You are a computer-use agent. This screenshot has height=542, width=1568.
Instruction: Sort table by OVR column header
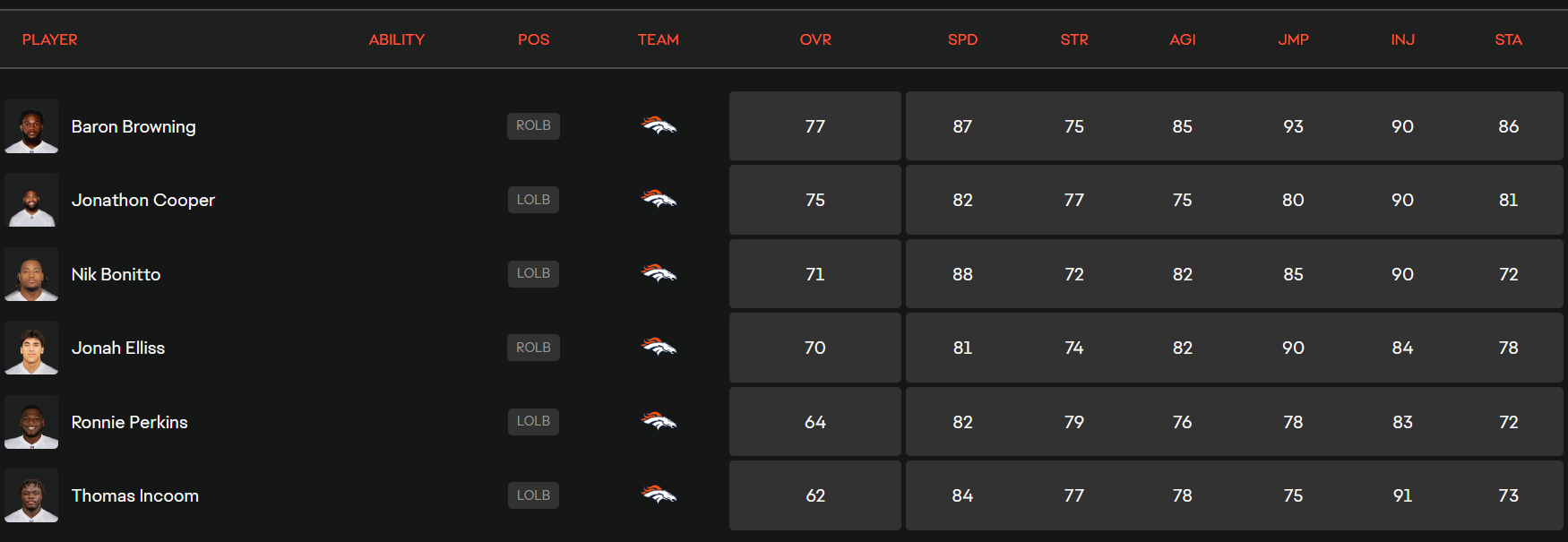pos(815,39)
